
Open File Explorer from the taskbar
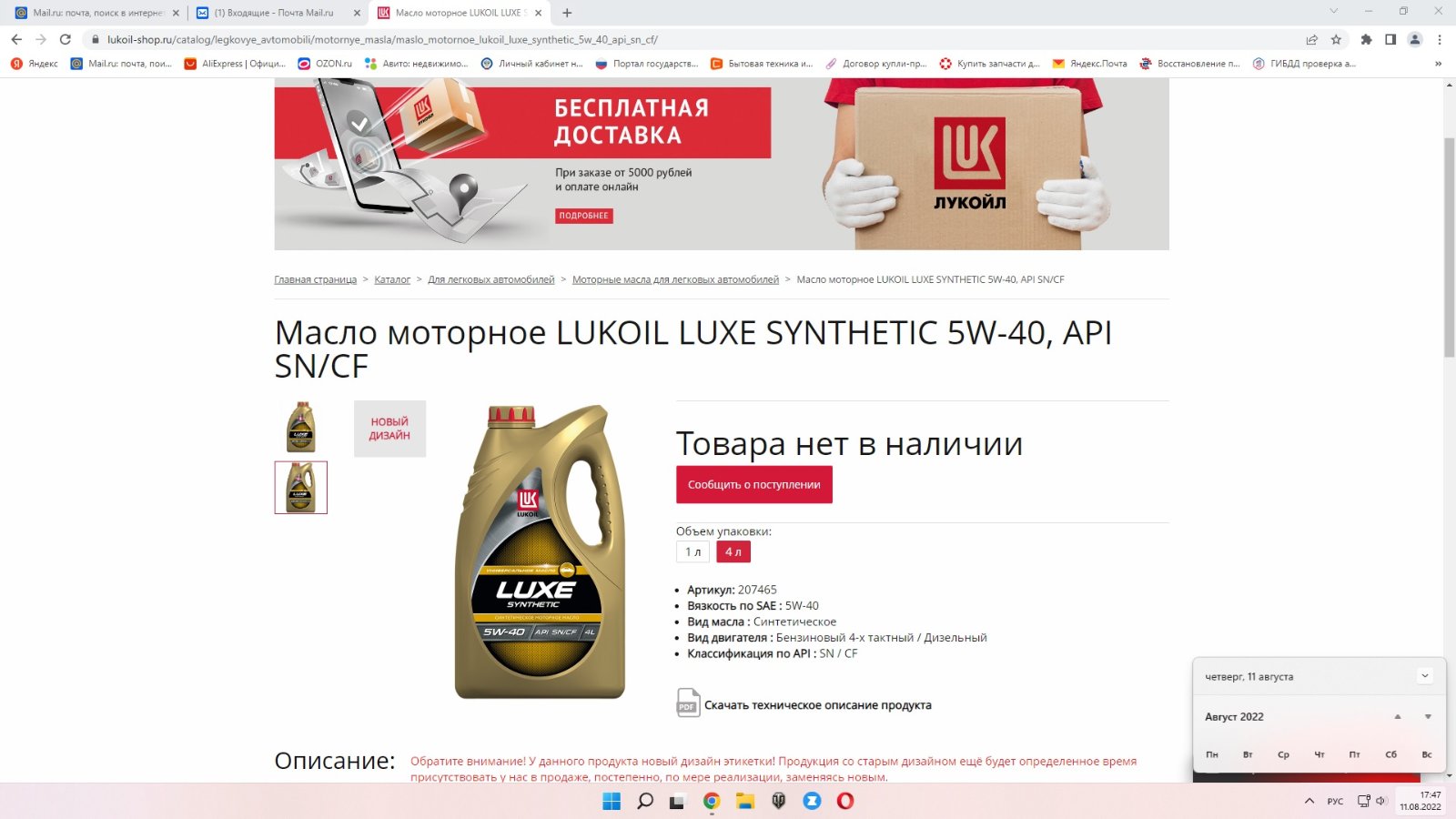click(x=745, y=801)
